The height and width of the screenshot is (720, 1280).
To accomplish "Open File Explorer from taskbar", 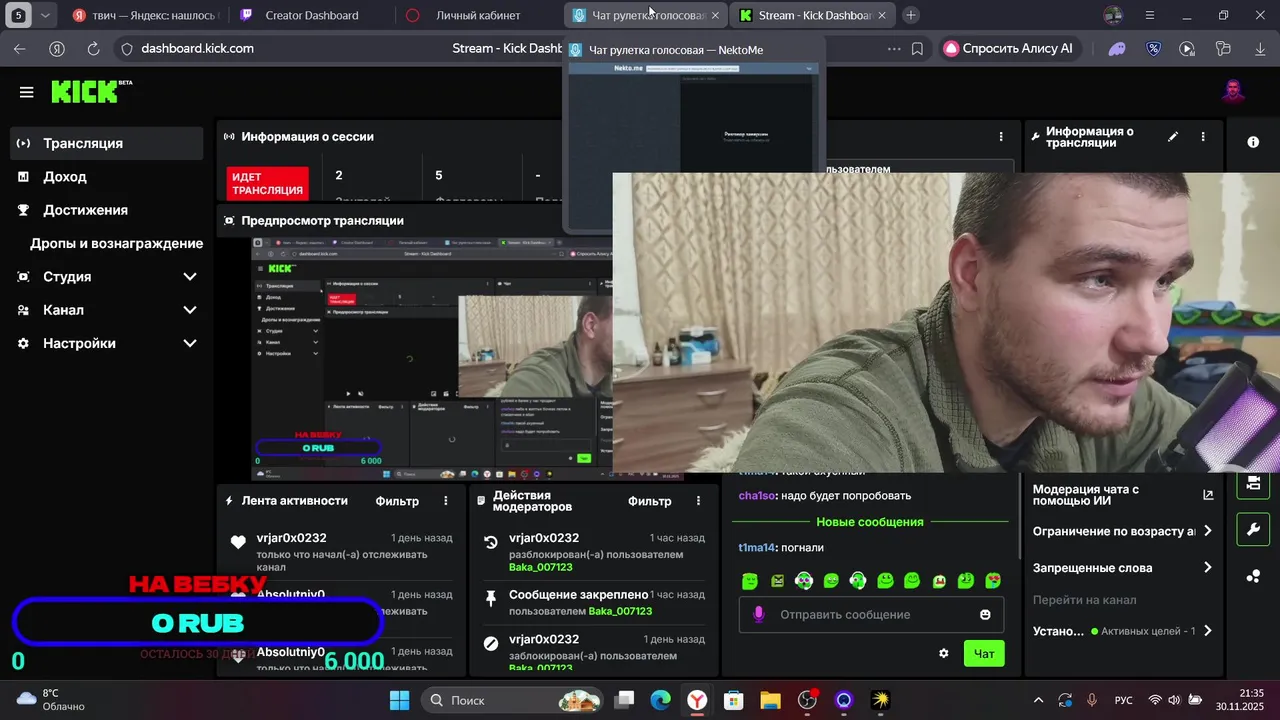I will (x=770, y=700).
